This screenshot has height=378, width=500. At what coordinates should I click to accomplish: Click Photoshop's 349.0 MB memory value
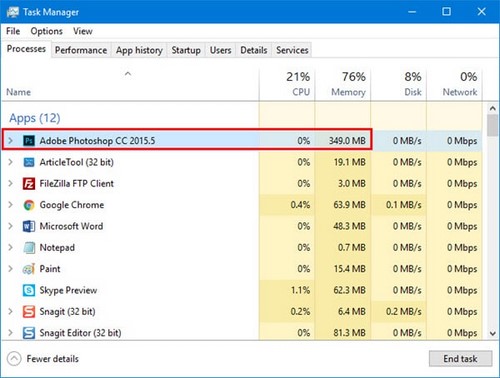tap(347, 141)
